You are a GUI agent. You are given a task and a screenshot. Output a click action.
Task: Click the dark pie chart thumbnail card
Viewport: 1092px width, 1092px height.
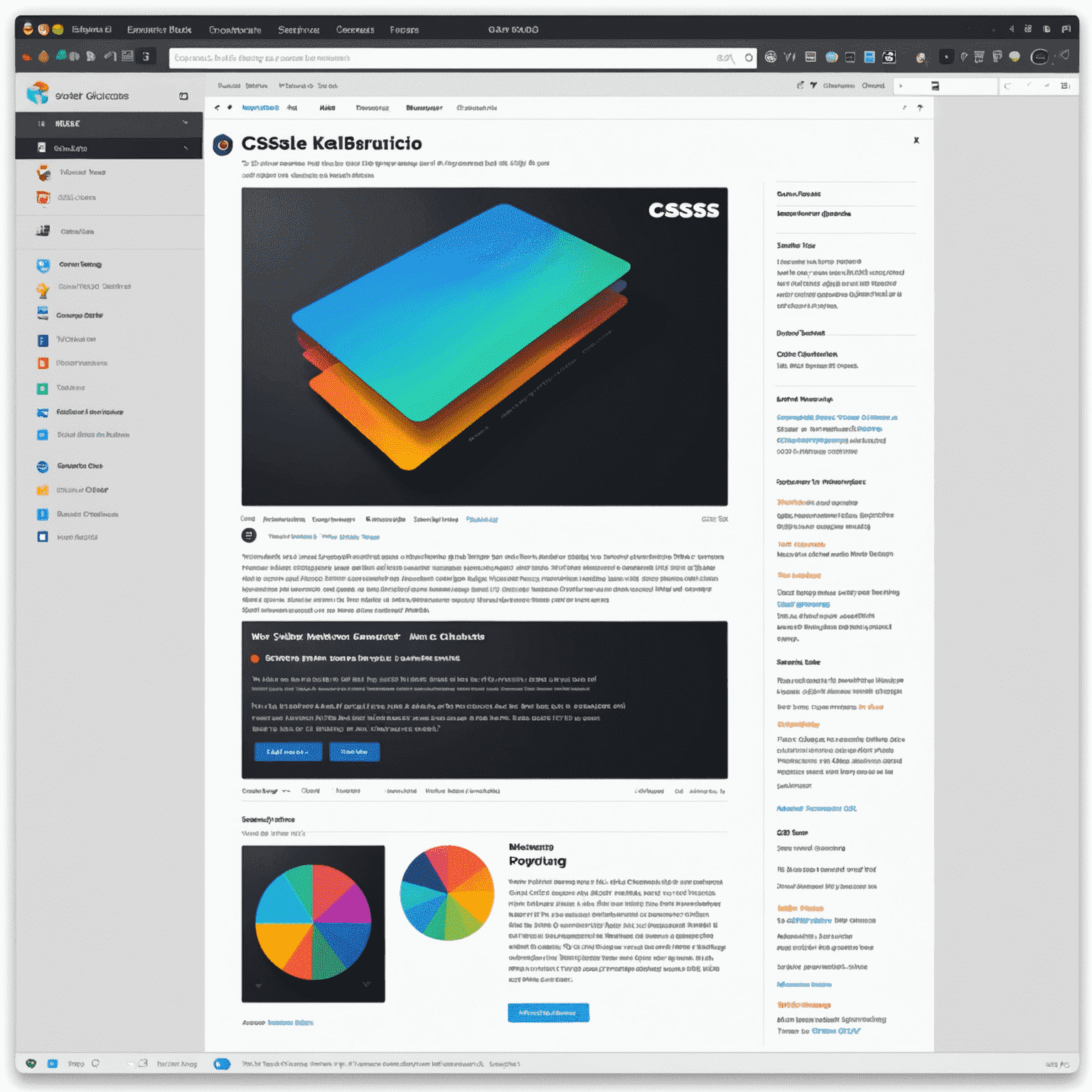coord(313,924)
